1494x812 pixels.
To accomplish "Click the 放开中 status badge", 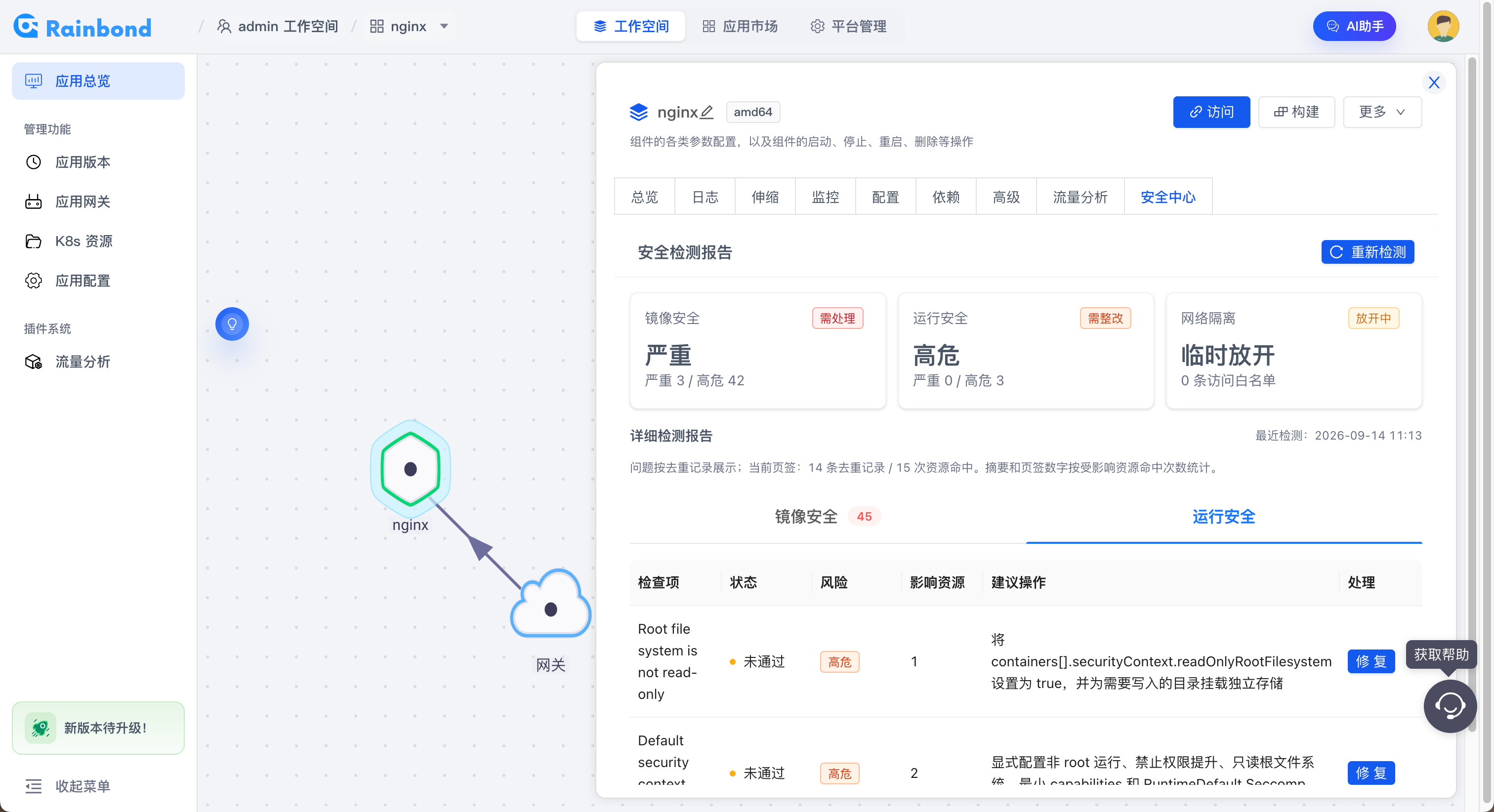I will tap(1373, 318).
